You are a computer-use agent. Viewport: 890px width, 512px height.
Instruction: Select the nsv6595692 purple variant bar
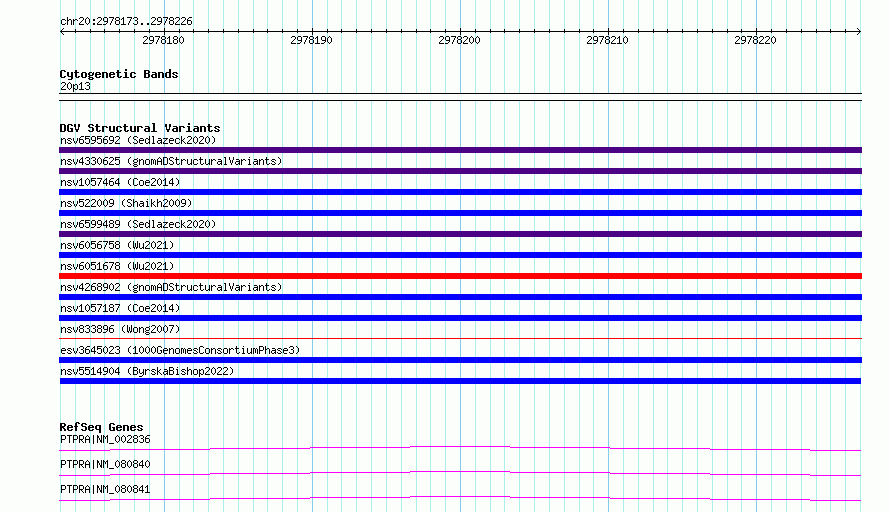click(460, 150)
